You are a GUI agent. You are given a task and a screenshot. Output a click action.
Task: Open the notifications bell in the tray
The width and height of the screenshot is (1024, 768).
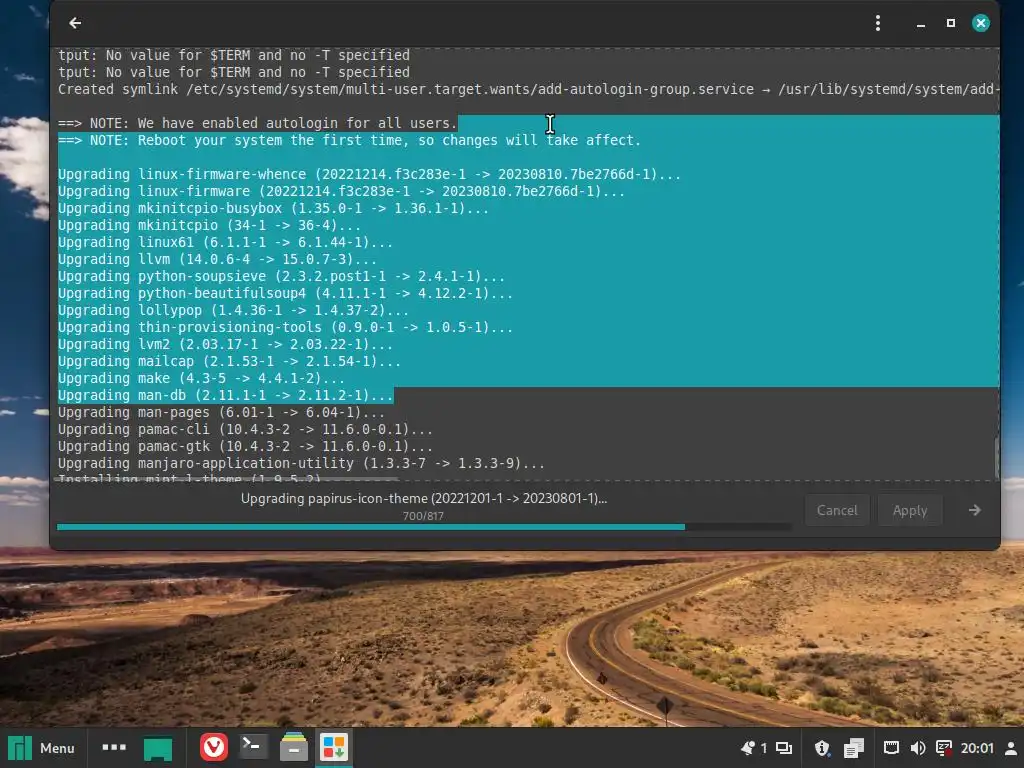click(x=748, y=748)
